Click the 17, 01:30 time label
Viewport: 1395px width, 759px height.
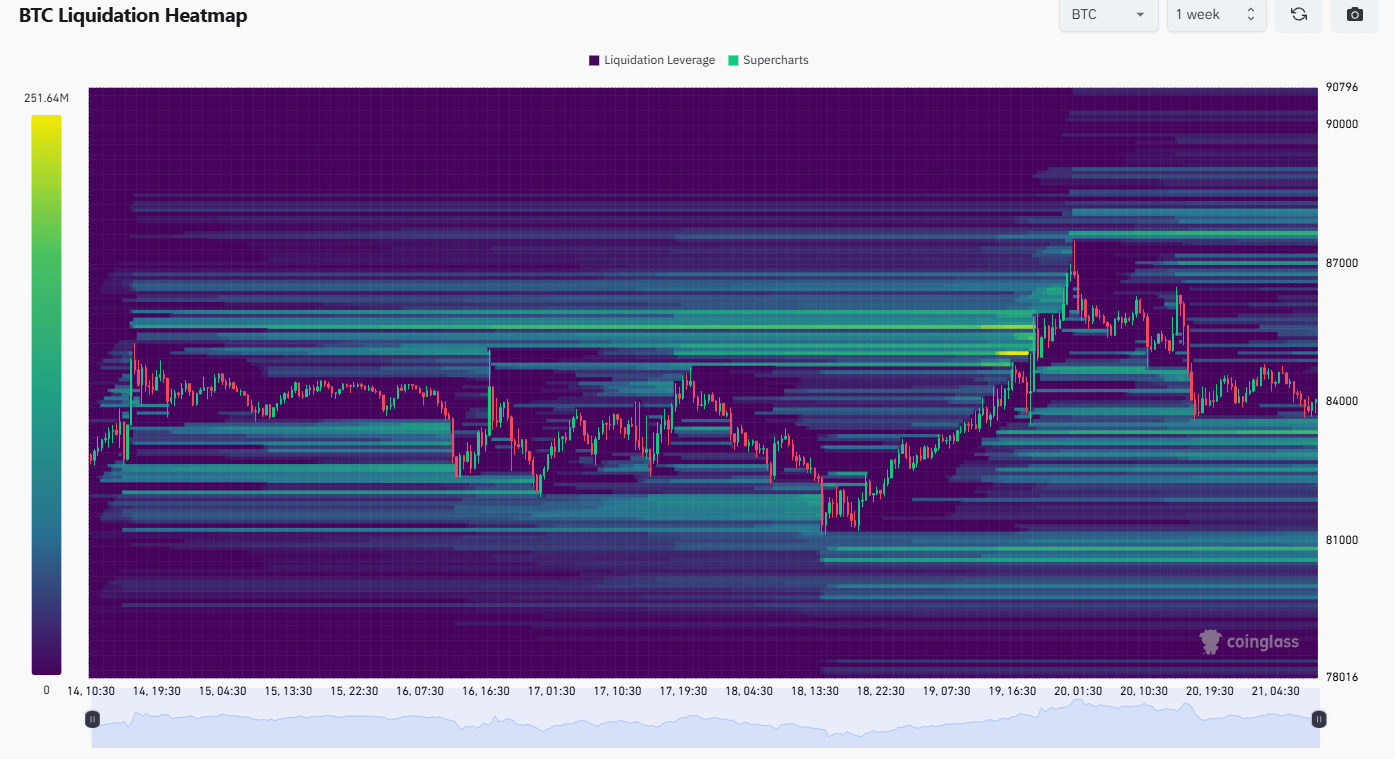552,691
